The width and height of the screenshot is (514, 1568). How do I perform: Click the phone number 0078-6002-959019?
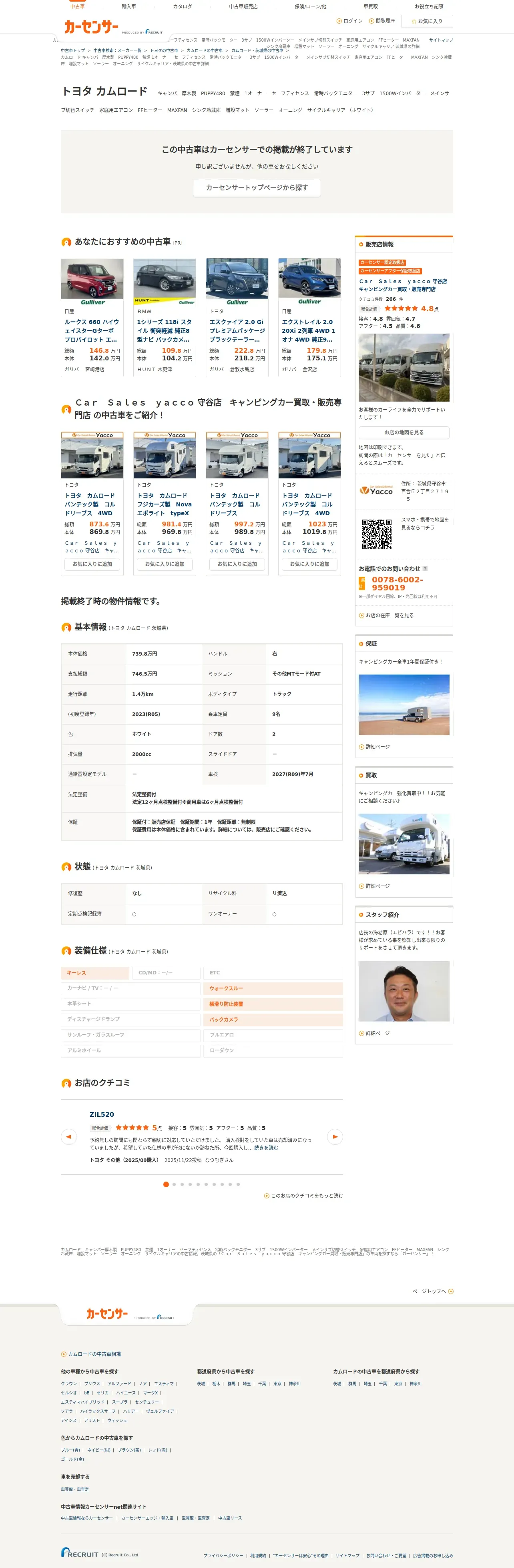tap(397, 583)
